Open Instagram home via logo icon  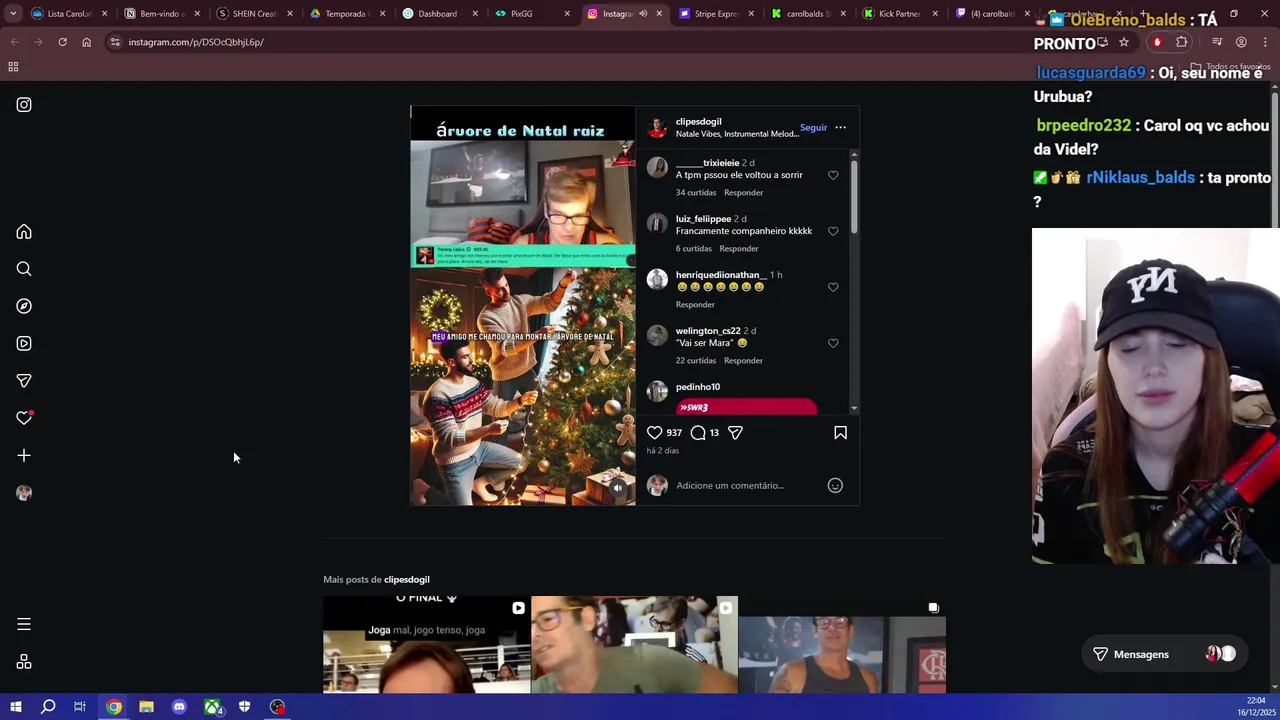click(24, 105)
